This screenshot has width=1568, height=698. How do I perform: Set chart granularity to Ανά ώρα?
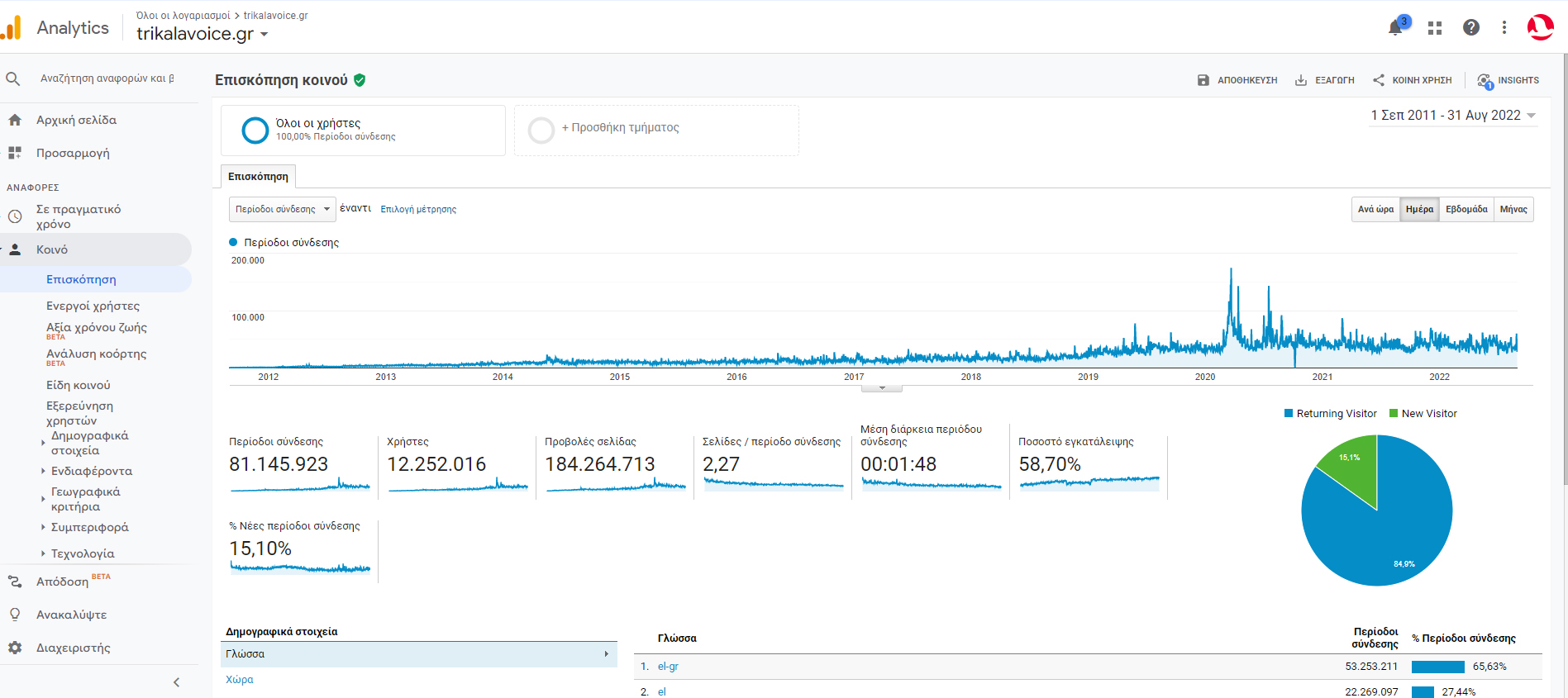[1375, 209]
